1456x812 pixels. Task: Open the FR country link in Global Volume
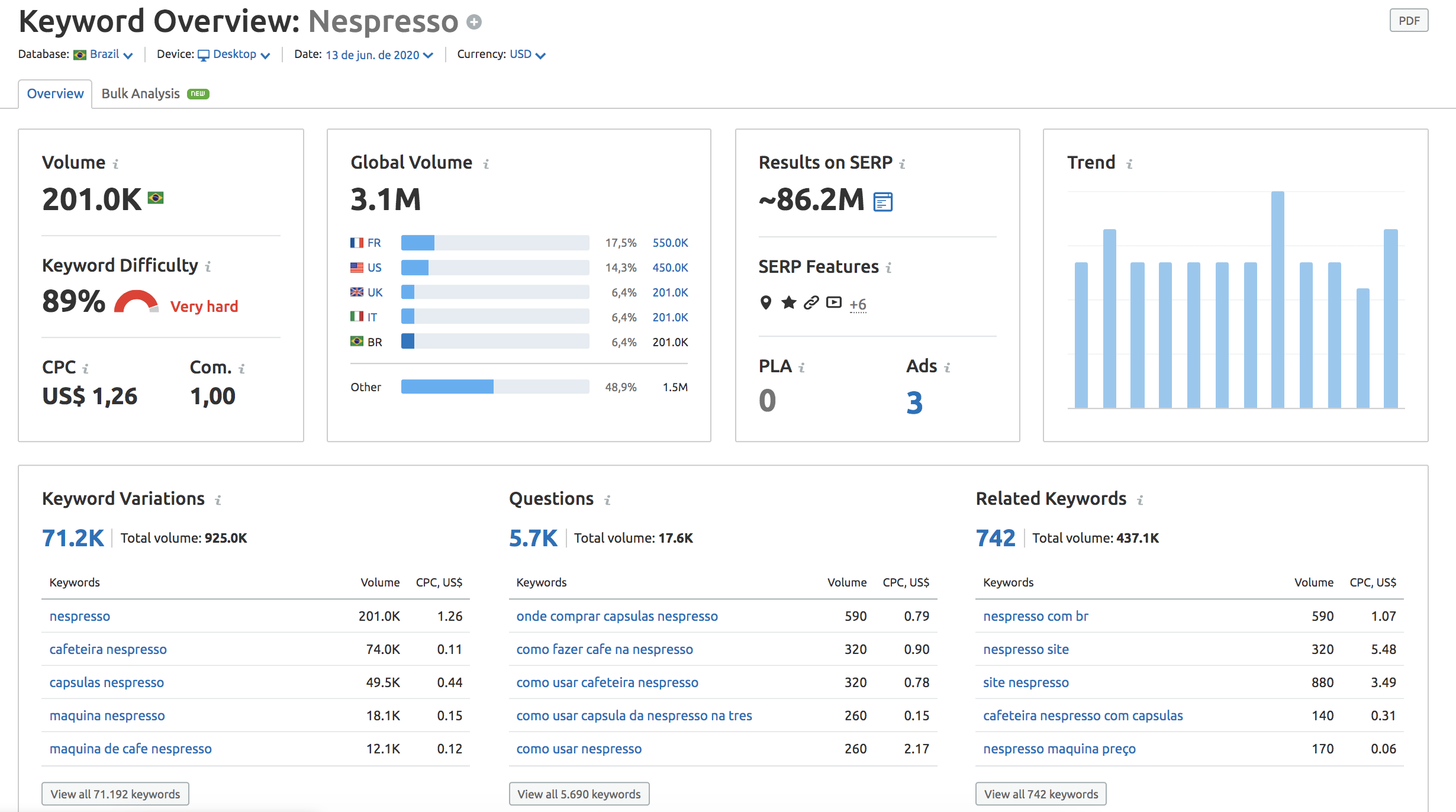tap(374, 243)
